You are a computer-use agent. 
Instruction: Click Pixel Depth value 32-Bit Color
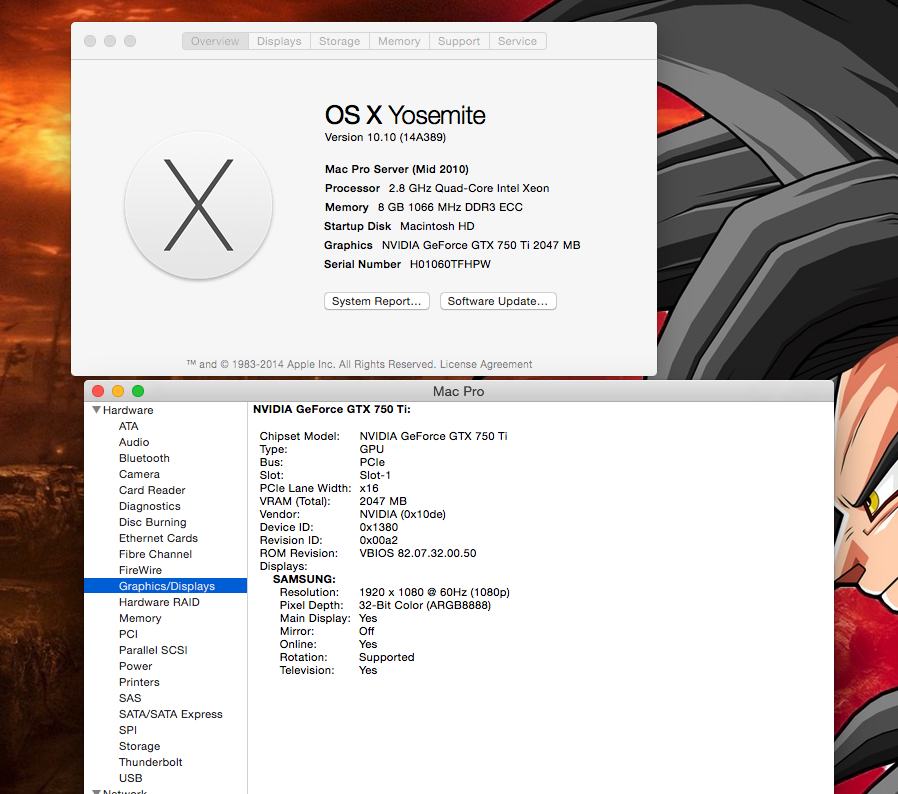[x=425, y=606]
